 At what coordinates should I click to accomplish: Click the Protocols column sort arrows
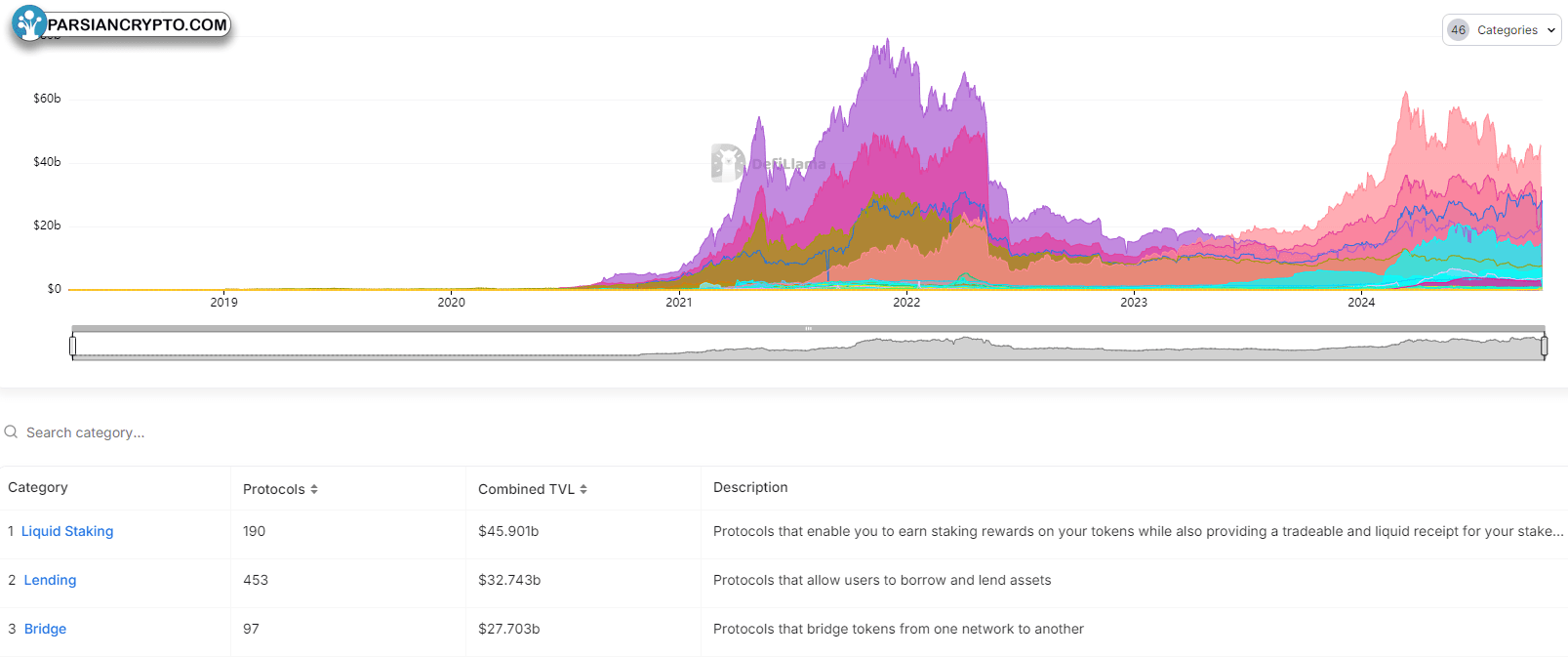point(314,489)
